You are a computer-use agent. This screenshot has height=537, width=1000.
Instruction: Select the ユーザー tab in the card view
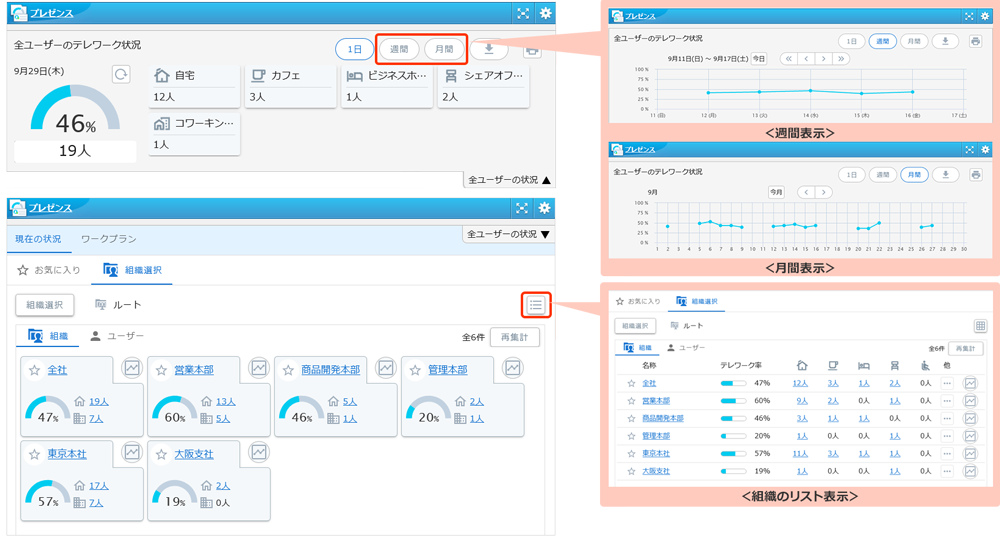point(117,336)
